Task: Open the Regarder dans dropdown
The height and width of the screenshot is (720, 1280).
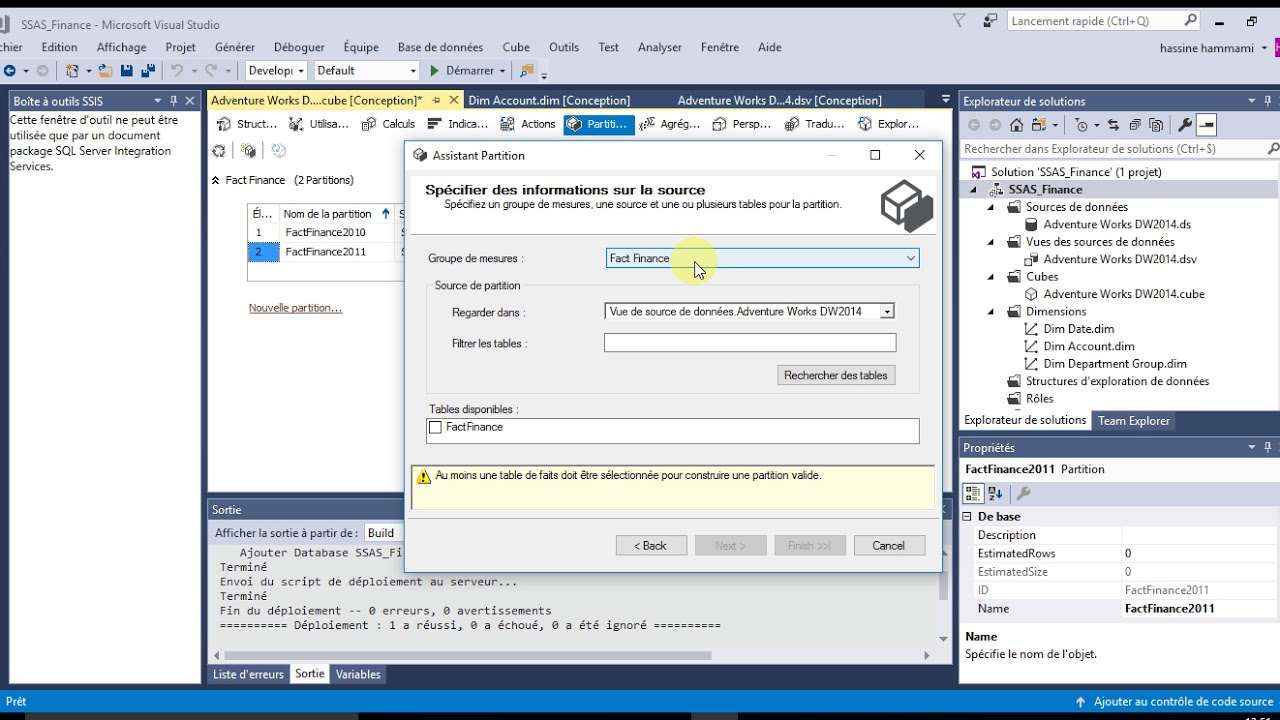Action: click(886, 312)
